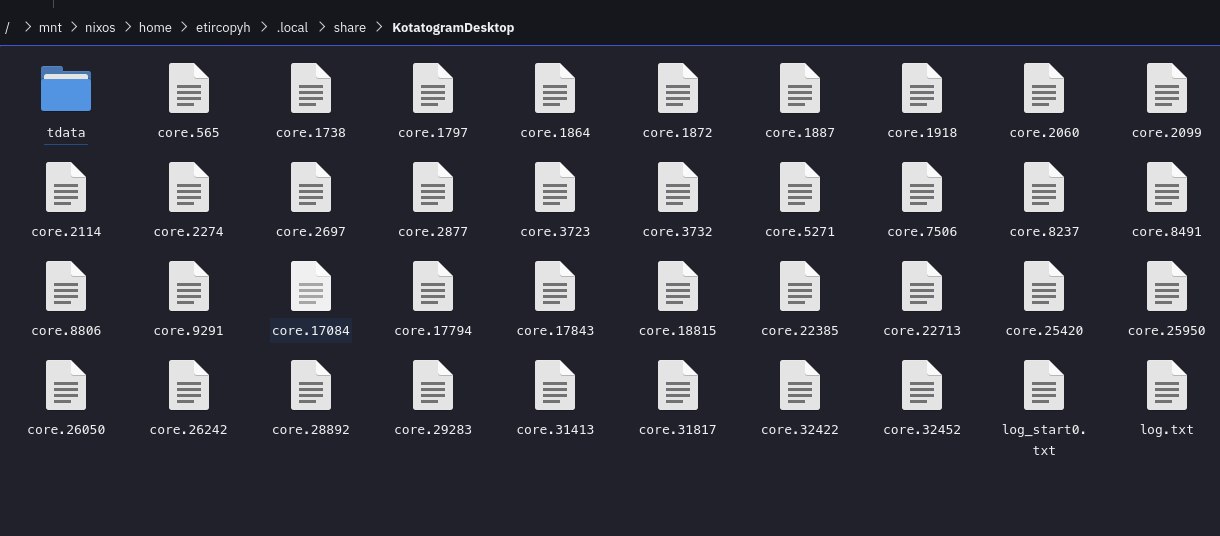This screenshot has height=536, width=1220.
Task: Select the core.28892 file icon
Action: (311, 385)
